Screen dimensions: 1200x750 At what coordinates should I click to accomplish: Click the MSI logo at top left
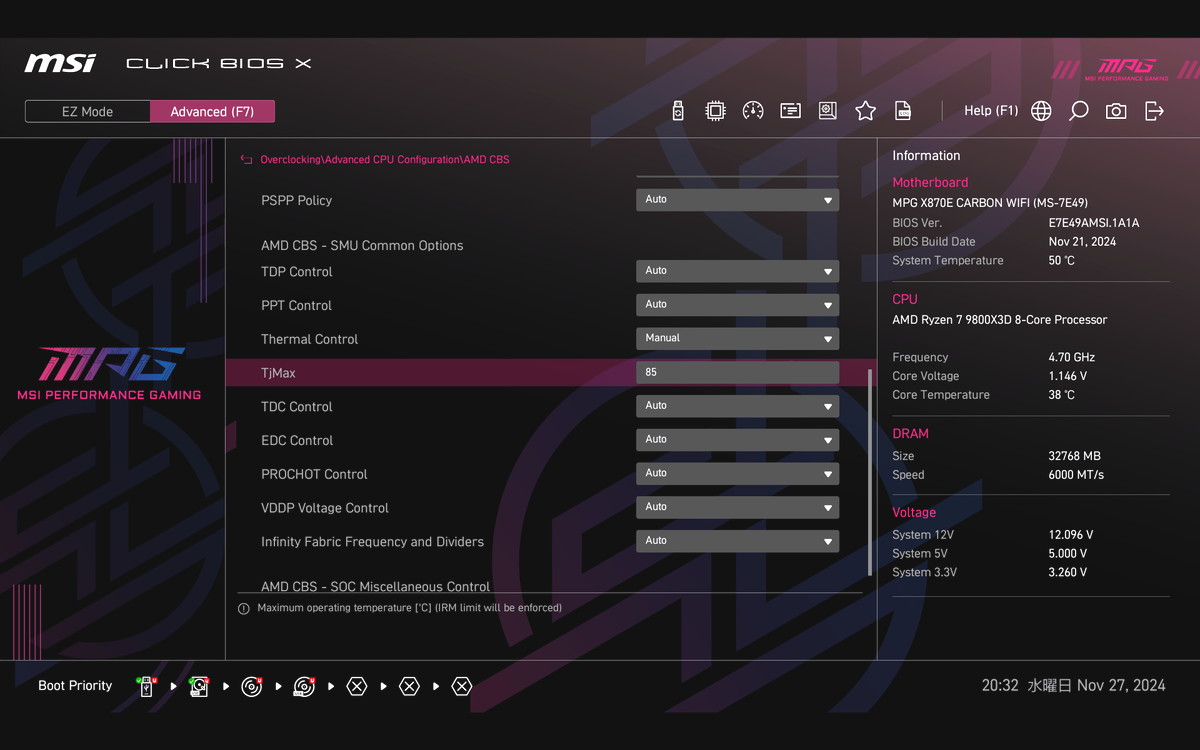(60, 63)
